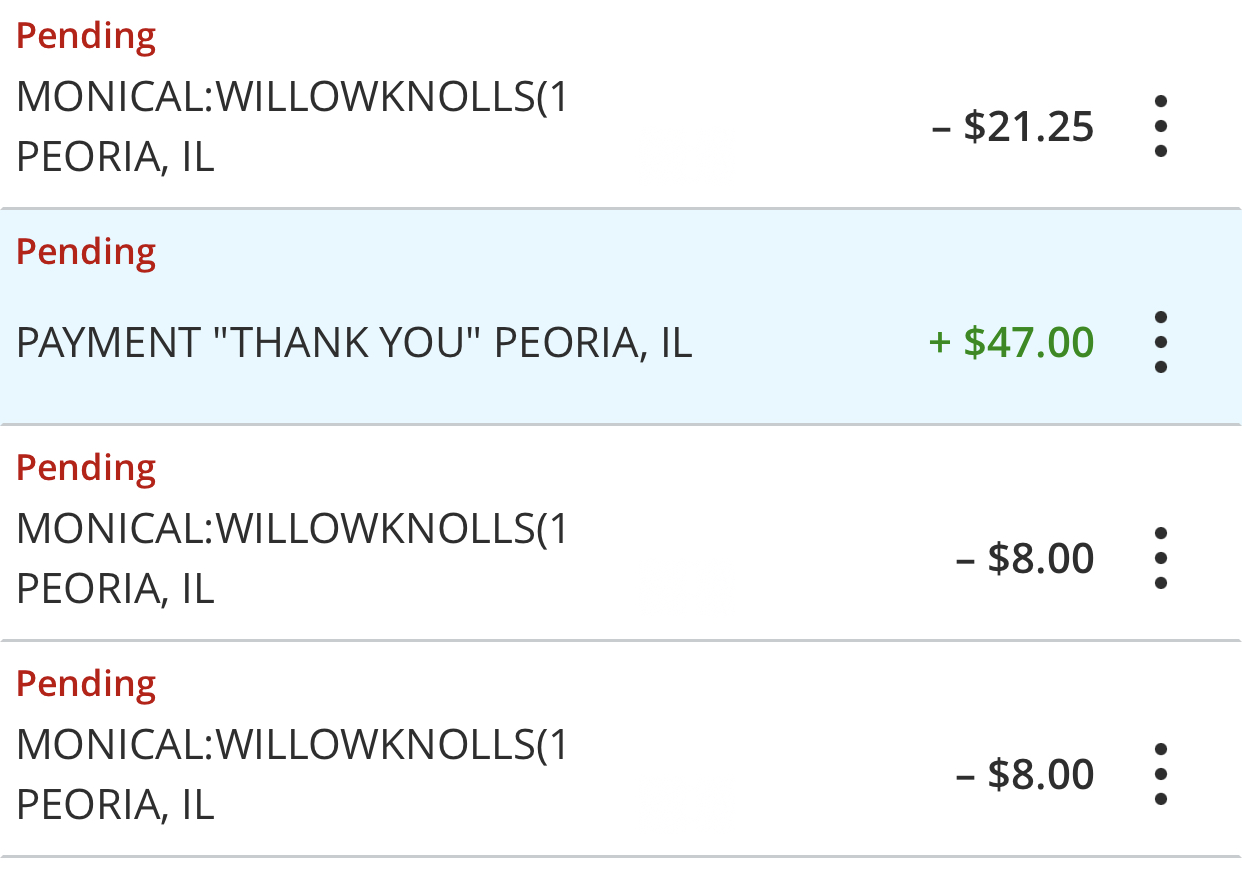1242x881 pixels.
Task: Click the – $21.25 amount
Action: pos(1013,127)
